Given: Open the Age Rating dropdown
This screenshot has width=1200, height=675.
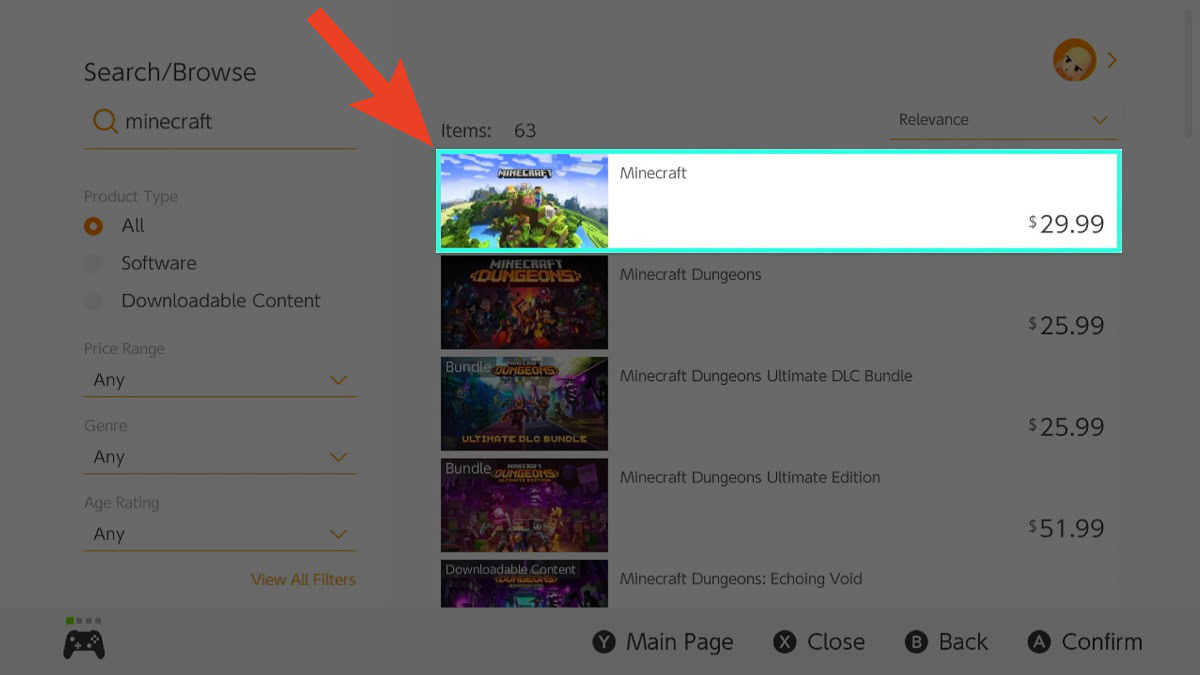Looking at the screenshot, I should (220, 534).
